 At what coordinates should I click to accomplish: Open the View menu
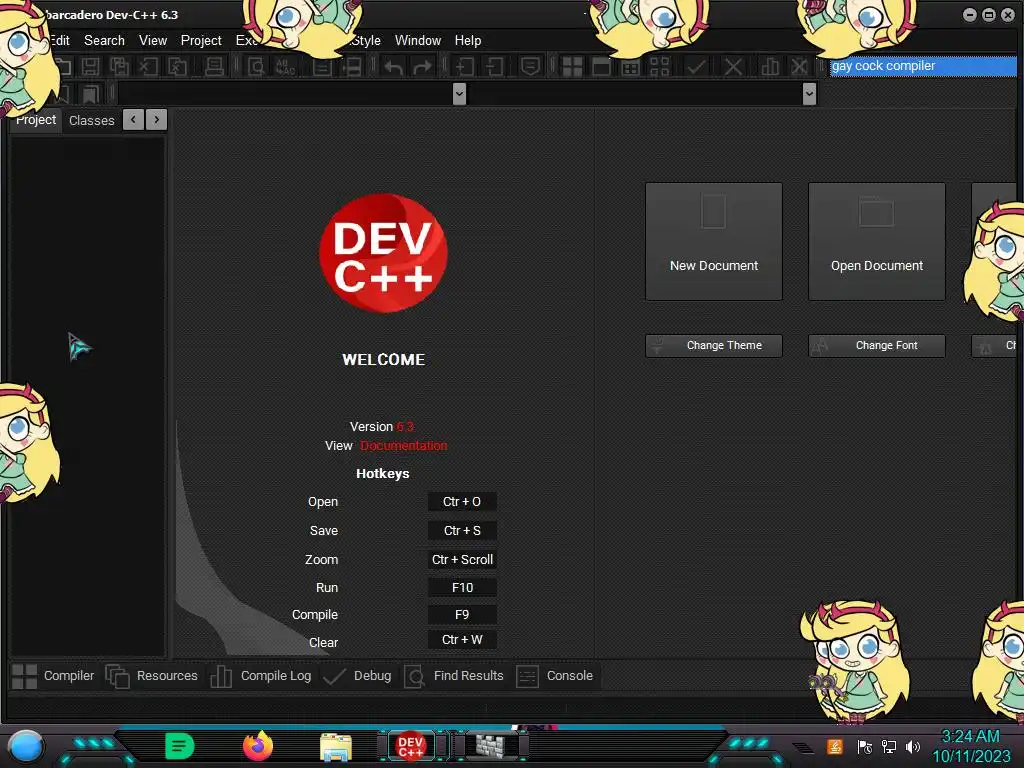coord(153,40)
